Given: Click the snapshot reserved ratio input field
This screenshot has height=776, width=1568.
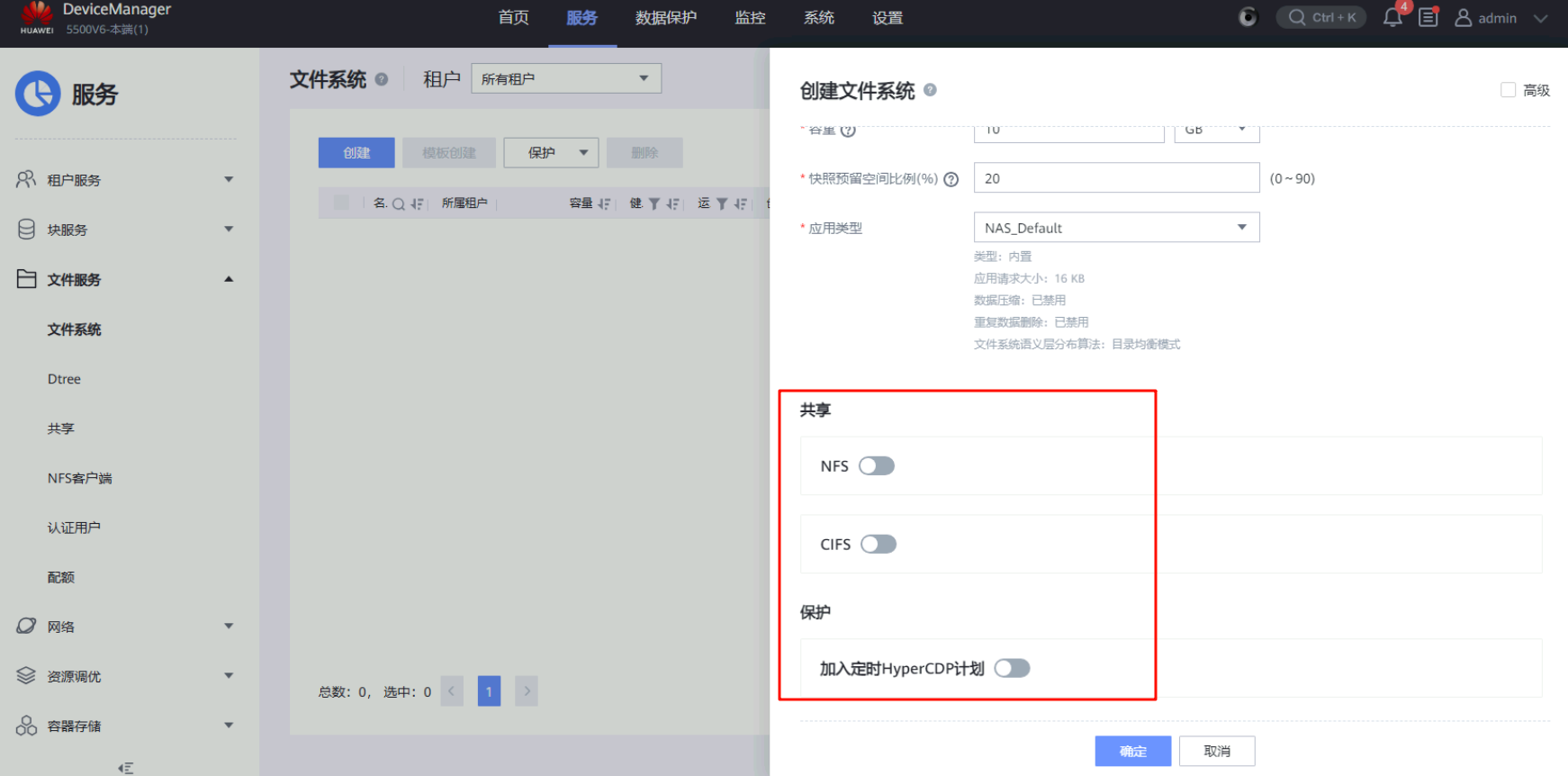Looking at the screenshot, I should pos(1116,178).
